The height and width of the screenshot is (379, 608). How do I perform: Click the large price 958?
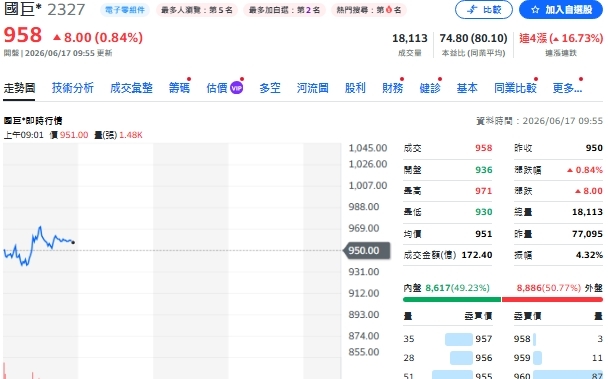22,35
